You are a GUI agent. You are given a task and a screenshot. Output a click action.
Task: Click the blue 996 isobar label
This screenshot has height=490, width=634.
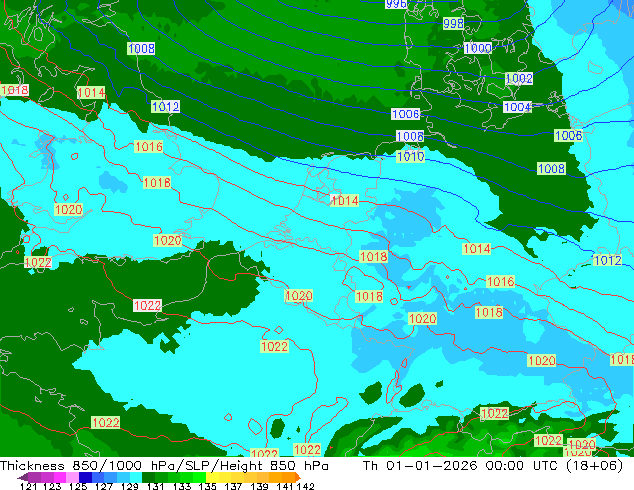point(396,4)
